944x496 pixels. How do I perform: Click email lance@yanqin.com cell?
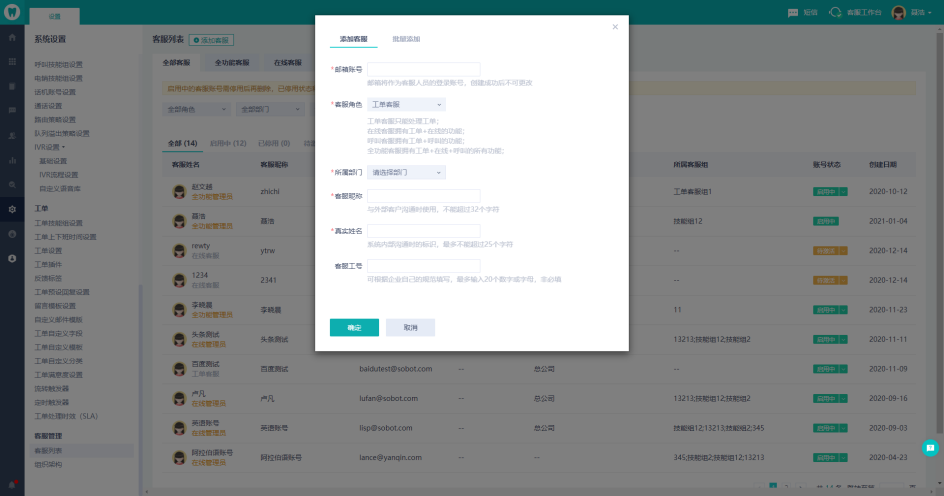point(390,457)
